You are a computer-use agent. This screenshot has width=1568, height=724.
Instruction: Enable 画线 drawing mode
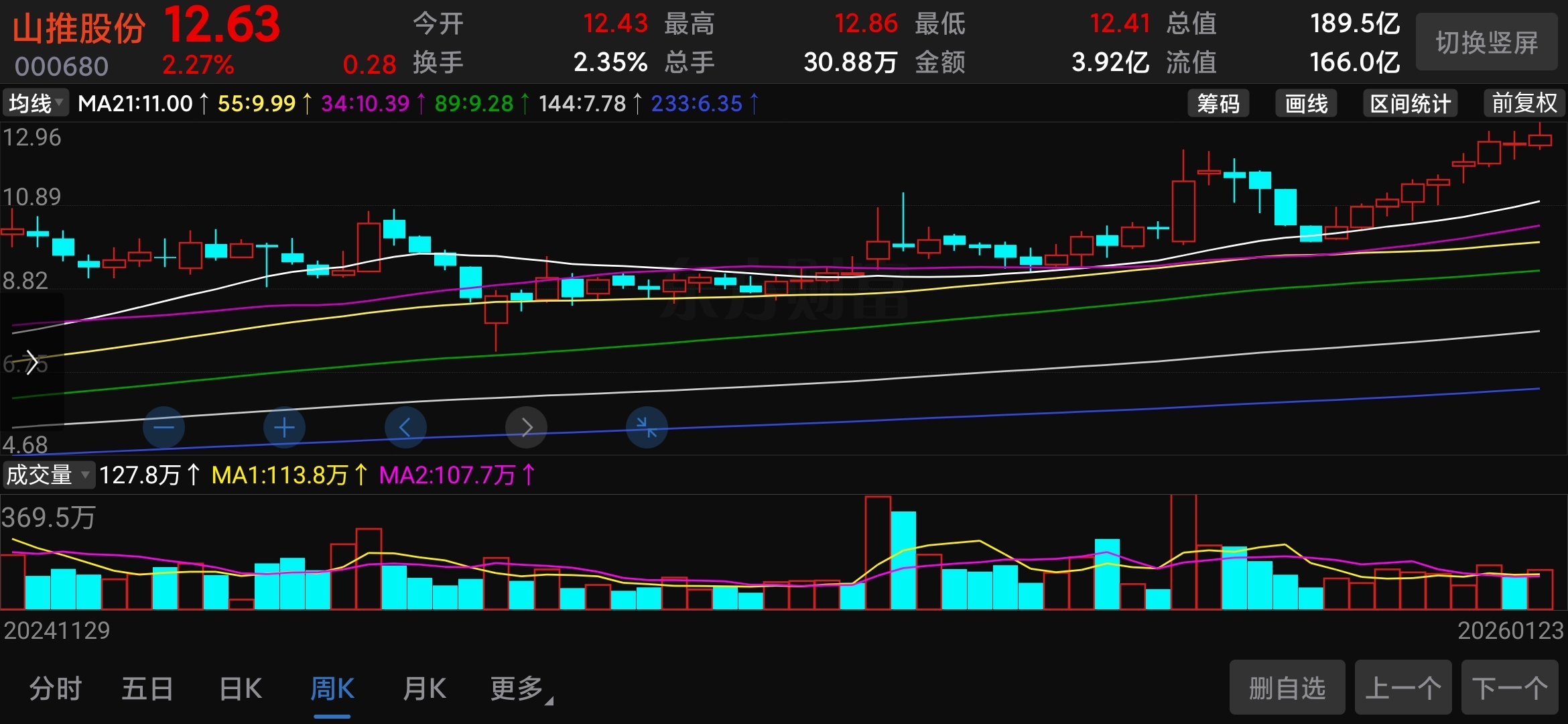click(1305, 104)
